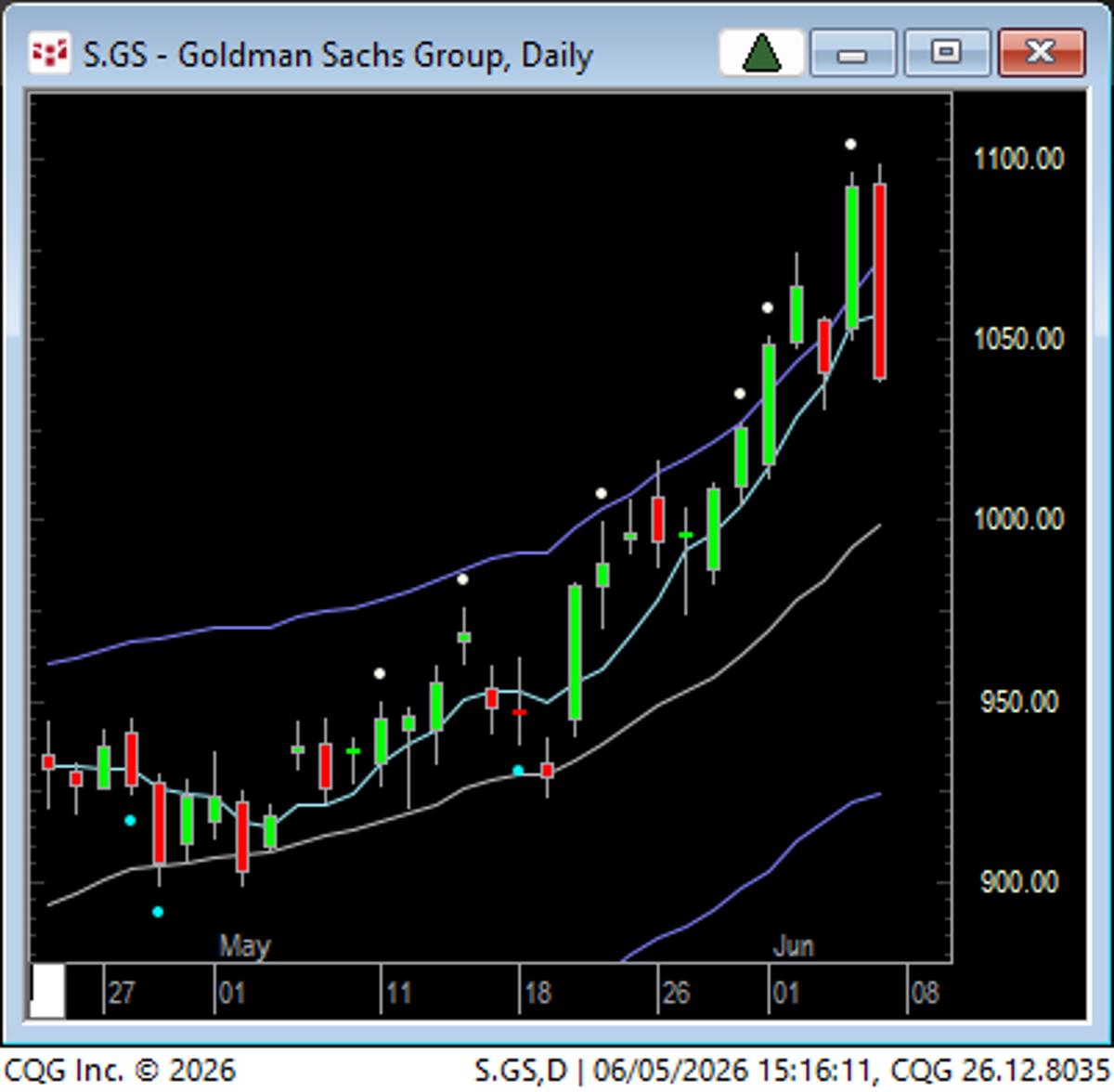
Task: Close the S.GS chart window
Action: (x=1041, y=53)
